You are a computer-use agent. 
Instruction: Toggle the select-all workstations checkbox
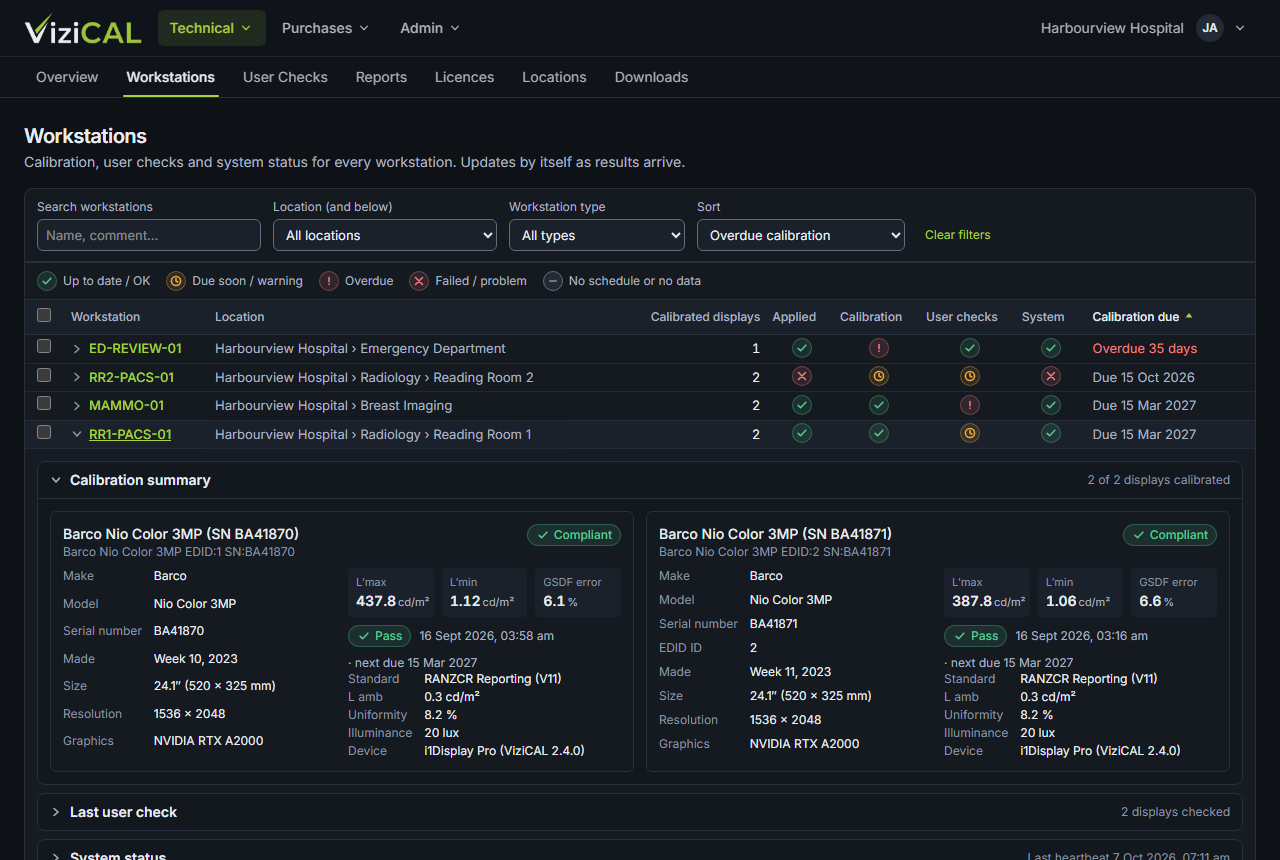pyautogui.click(x=44, y=316)
